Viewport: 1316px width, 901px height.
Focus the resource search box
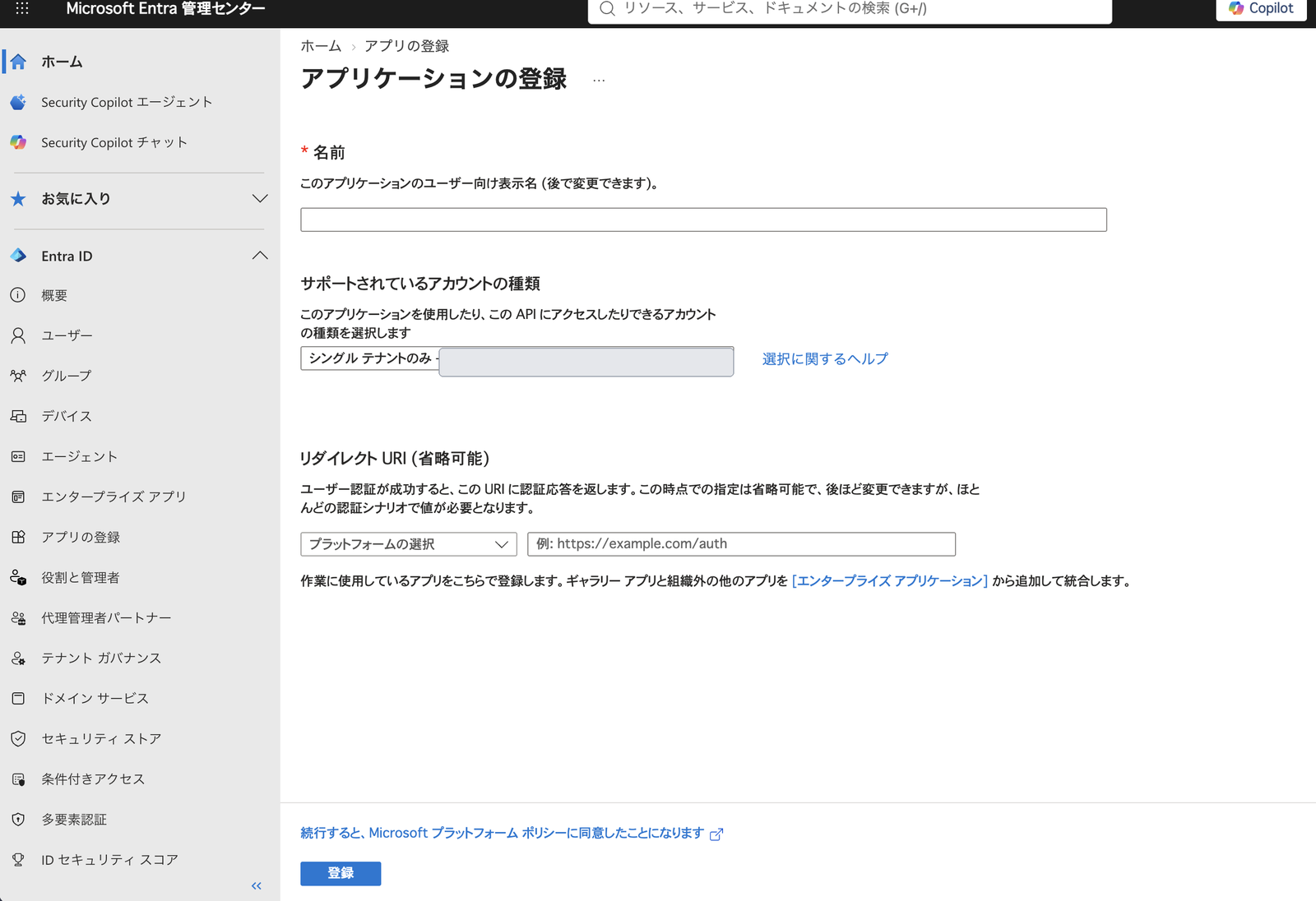pyautogui.click(x=850, y=9)
